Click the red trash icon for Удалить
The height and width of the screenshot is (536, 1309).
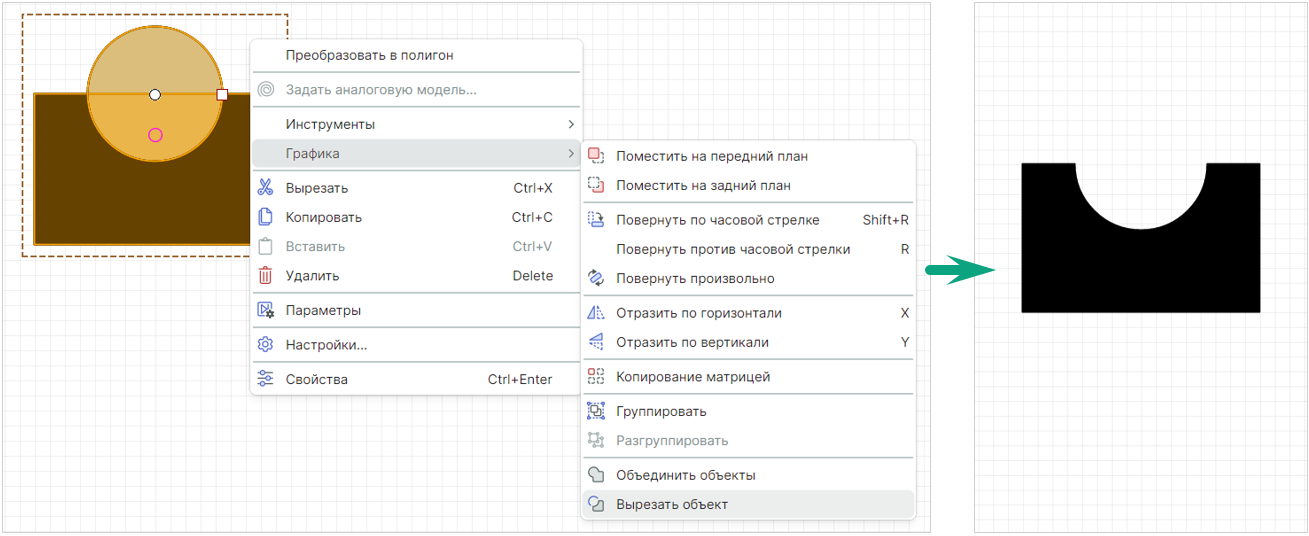click(x=265, y=276)
